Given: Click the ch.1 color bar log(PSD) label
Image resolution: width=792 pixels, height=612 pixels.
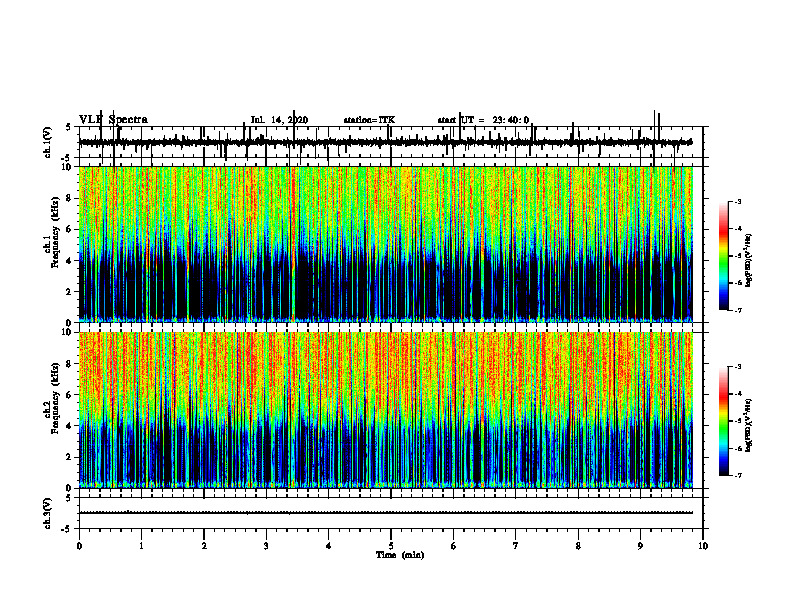Looking at the screenshot, I should click(x=749, y=260).
